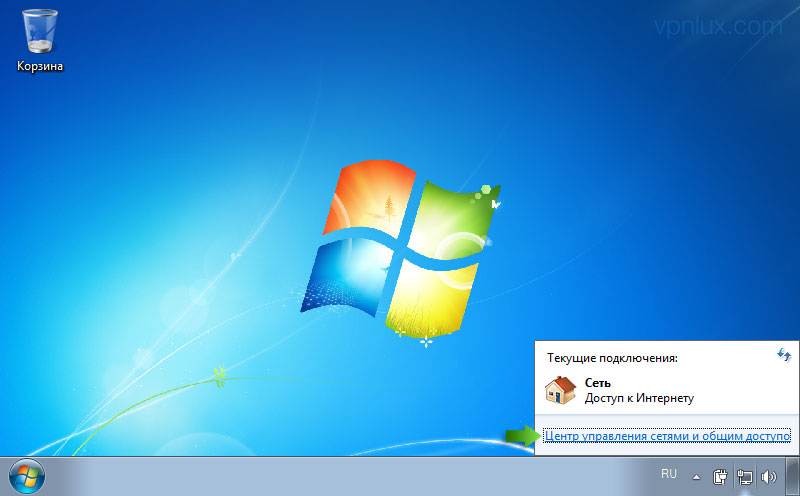Click the network tray icon
This screenshot has width=800, height=496.
744,477
